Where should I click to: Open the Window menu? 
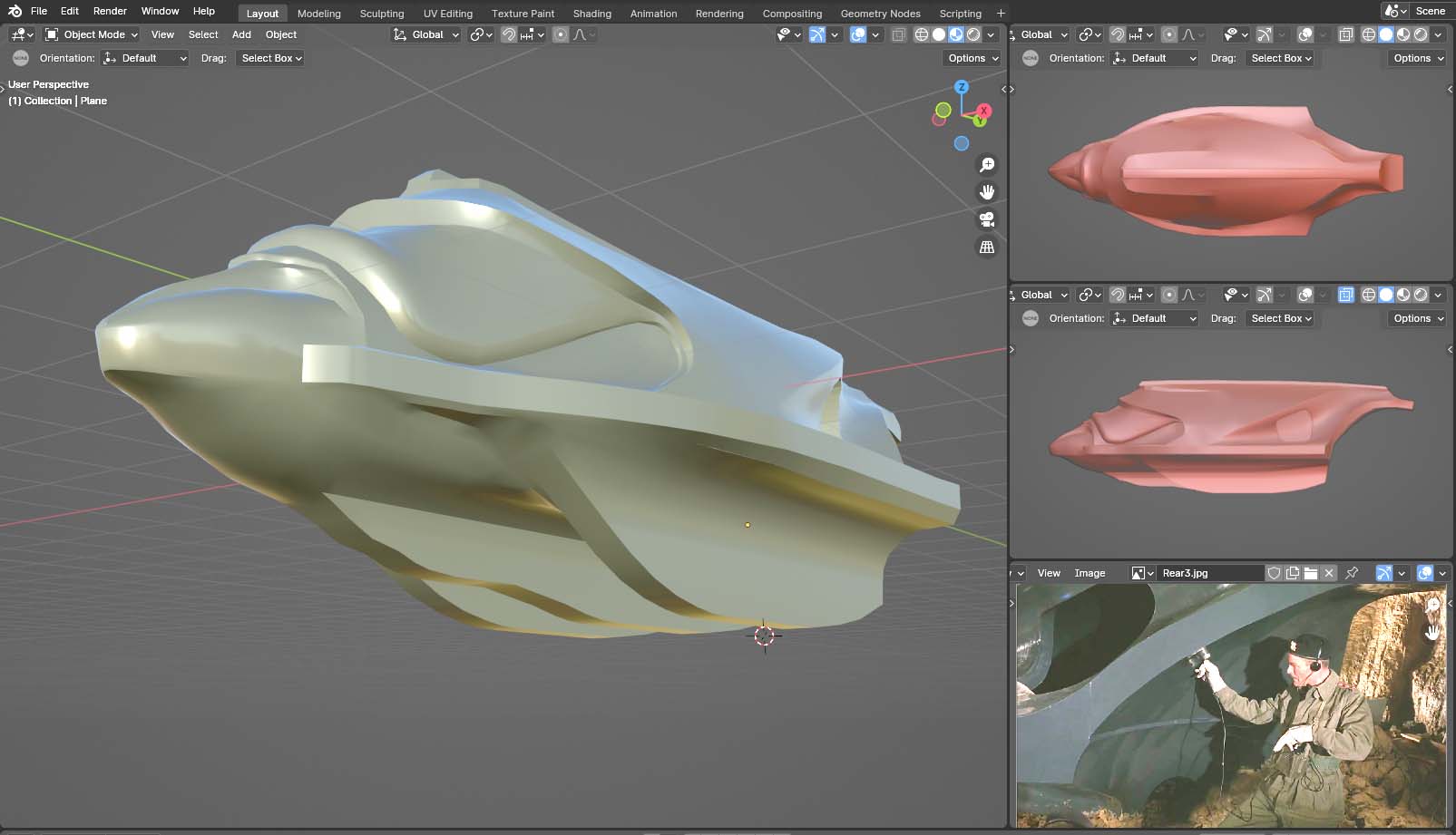pos(160,11)
